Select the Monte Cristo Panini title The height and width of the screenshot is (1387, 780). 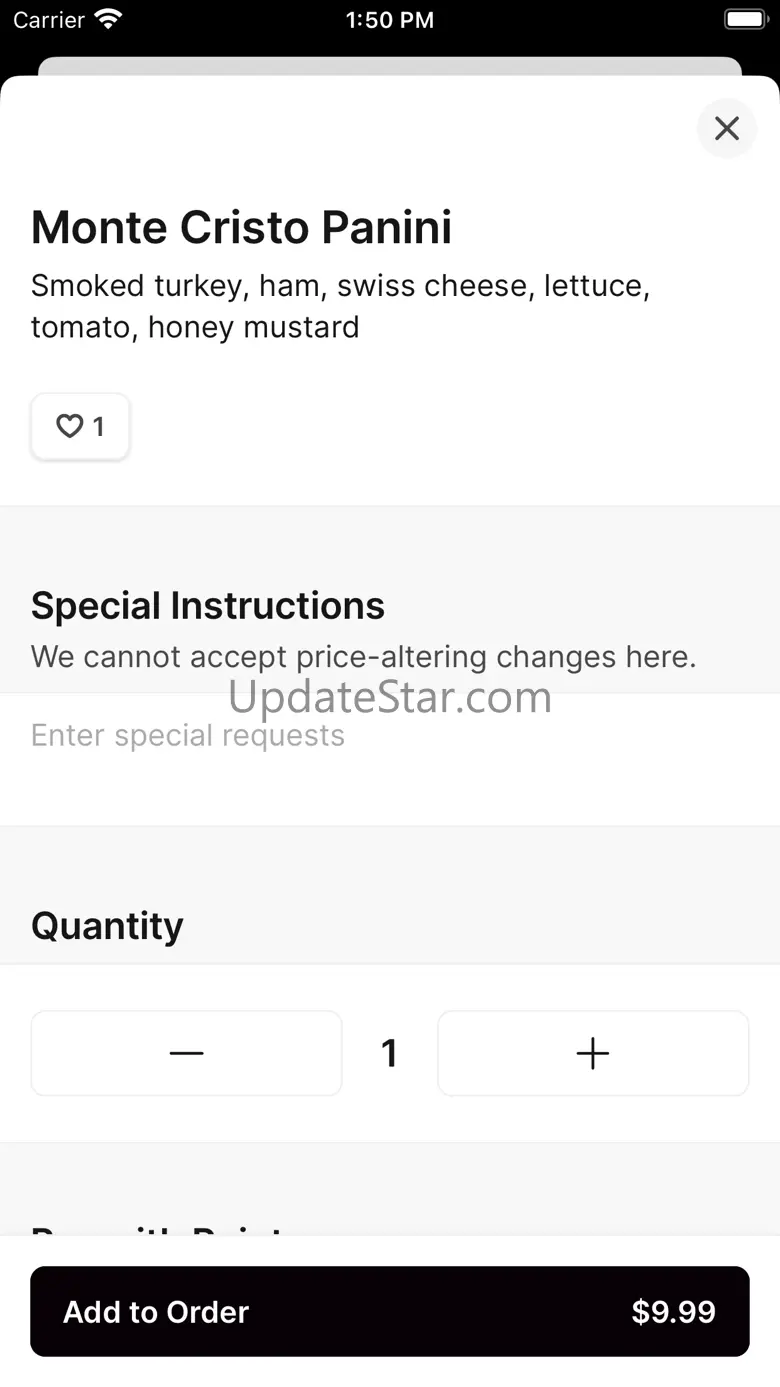coord(241,227)
